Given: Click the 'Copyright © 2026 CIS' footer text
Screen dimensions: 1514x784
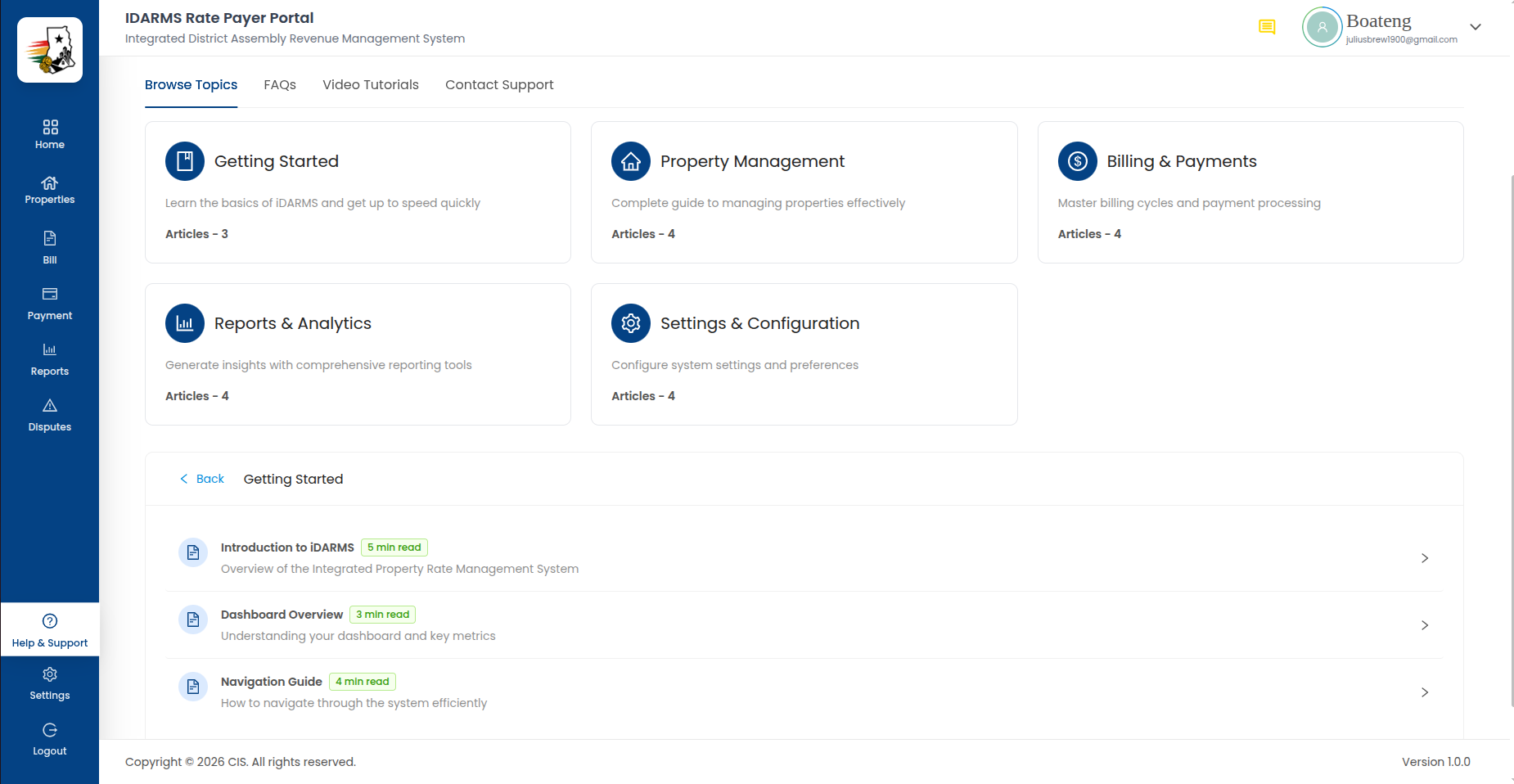Looking at the screenshot, I should point(186,762).
